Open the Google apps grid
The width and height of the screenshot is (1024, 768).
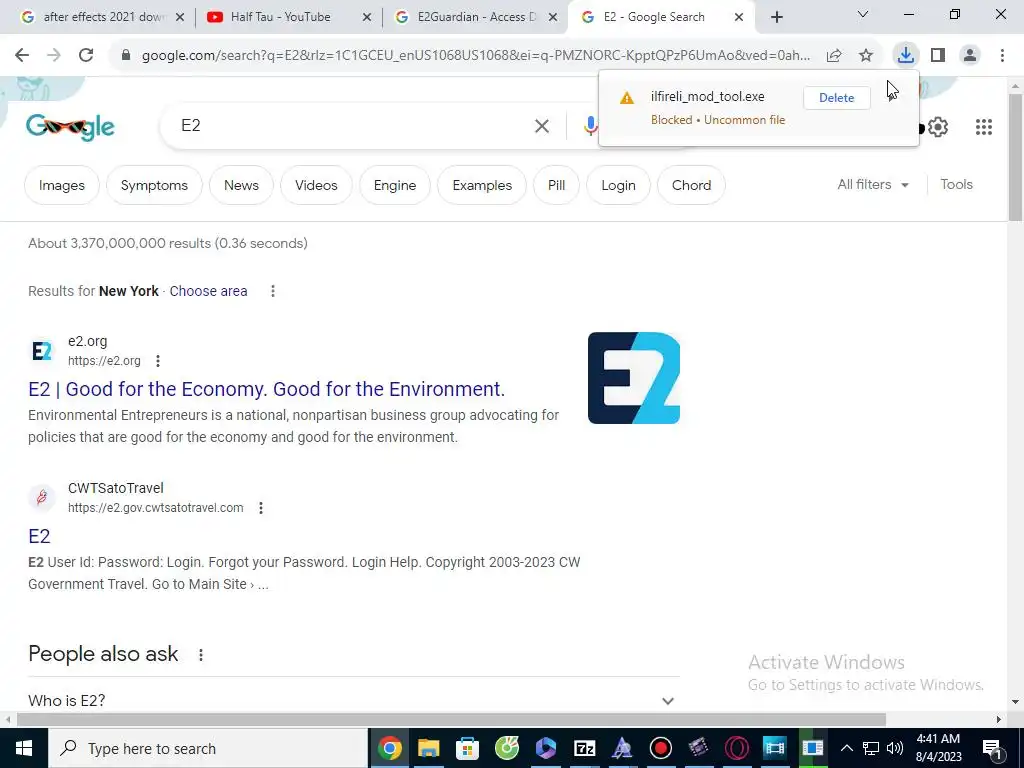[984, 127]
